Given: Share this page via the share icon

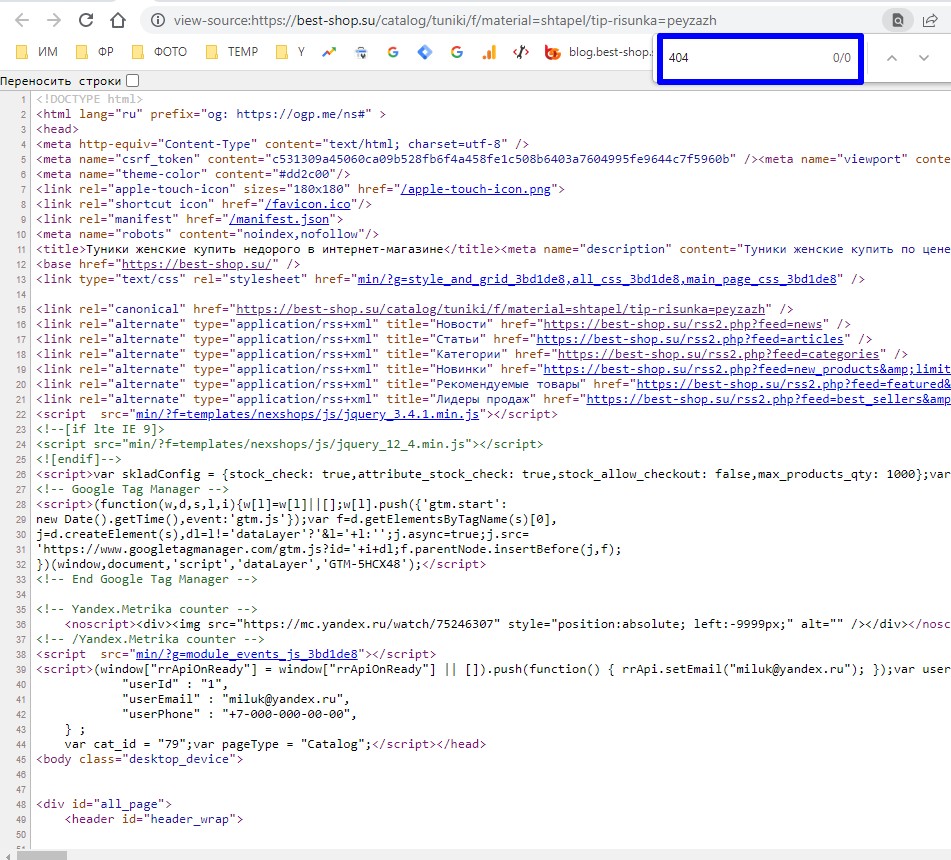Looking at the screenshot, I should (x=930, y=21).
